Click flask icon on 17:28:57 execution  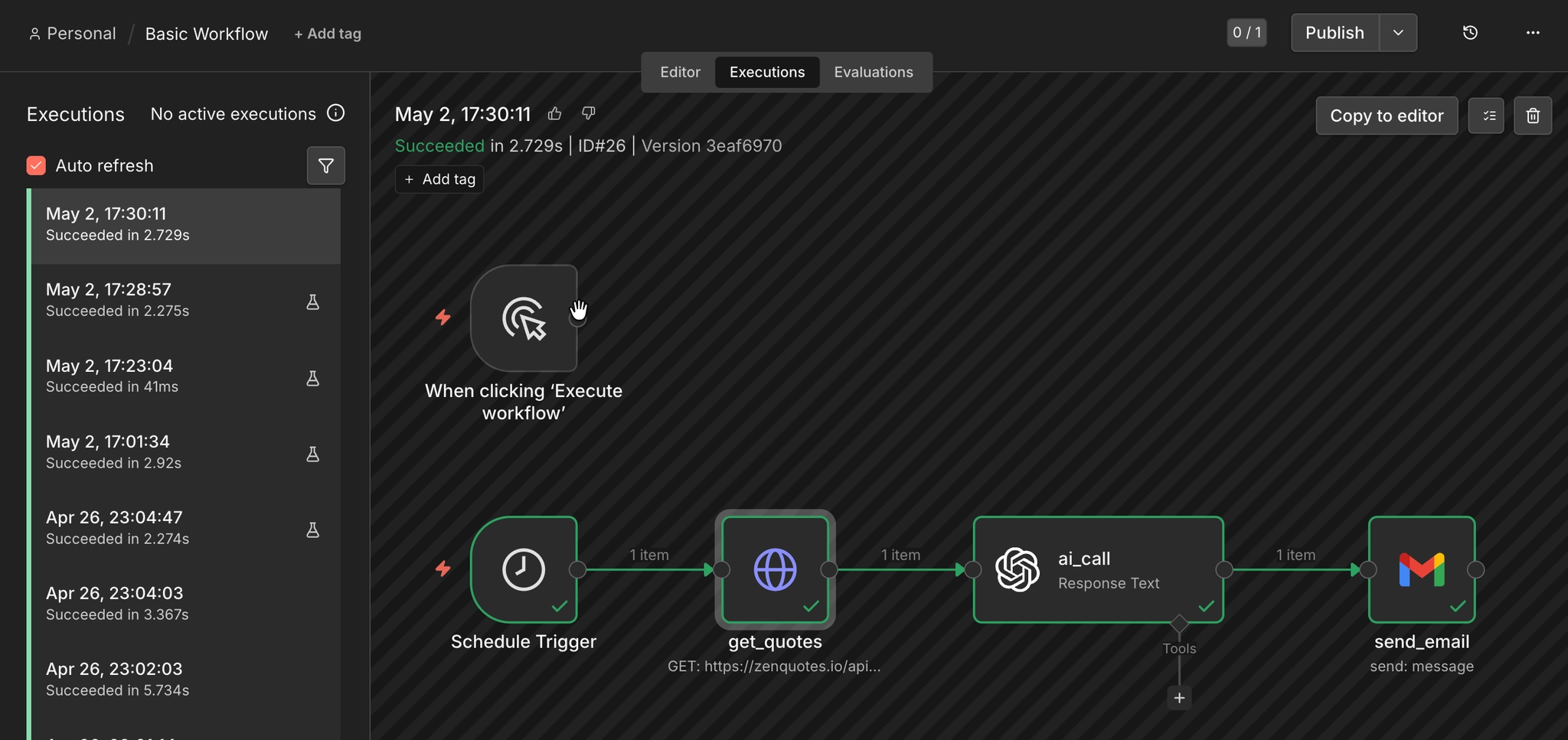(312, 302)
